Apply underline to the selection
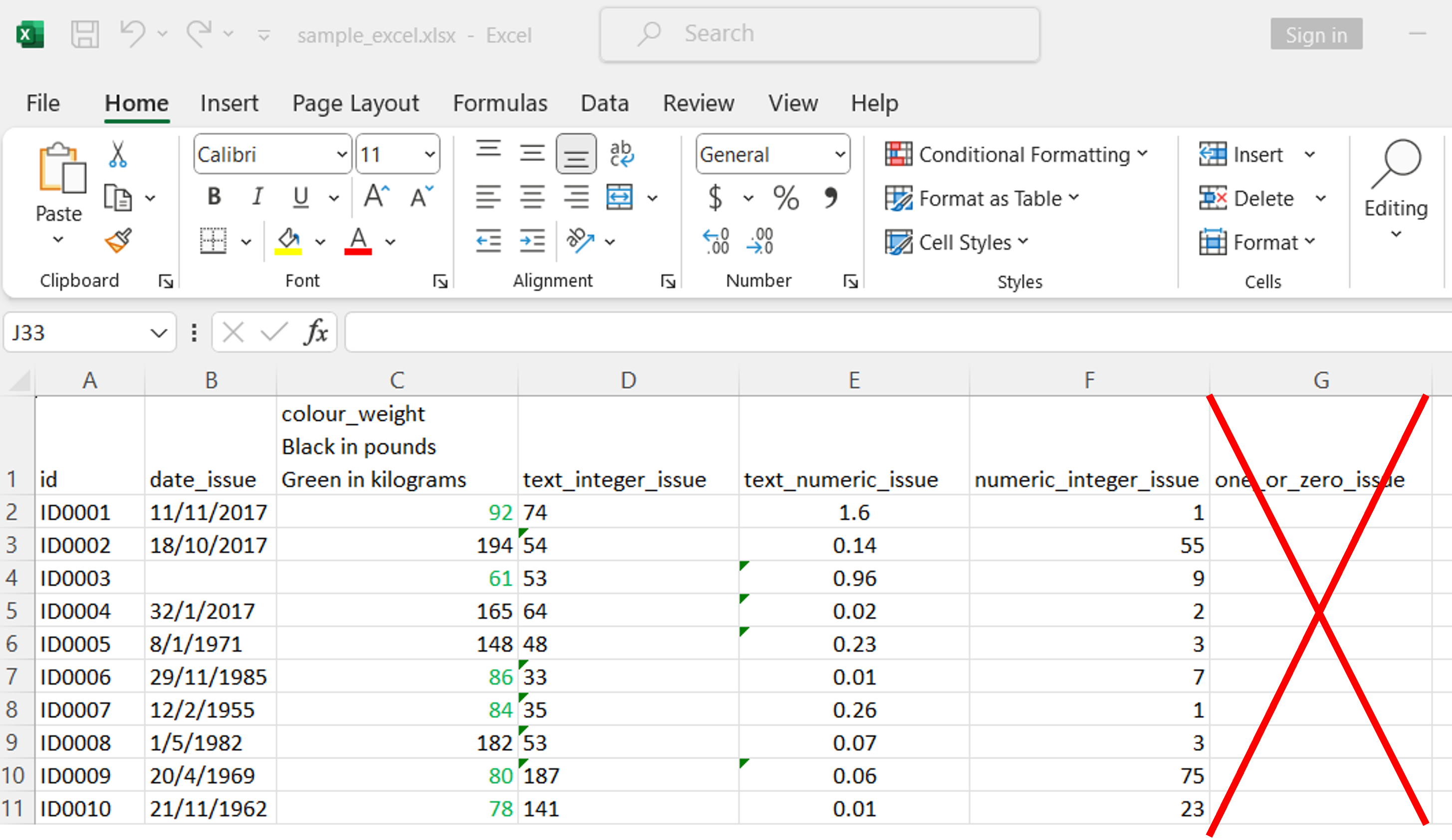Viewport: 1452px width, 840px height. [301, 197]
